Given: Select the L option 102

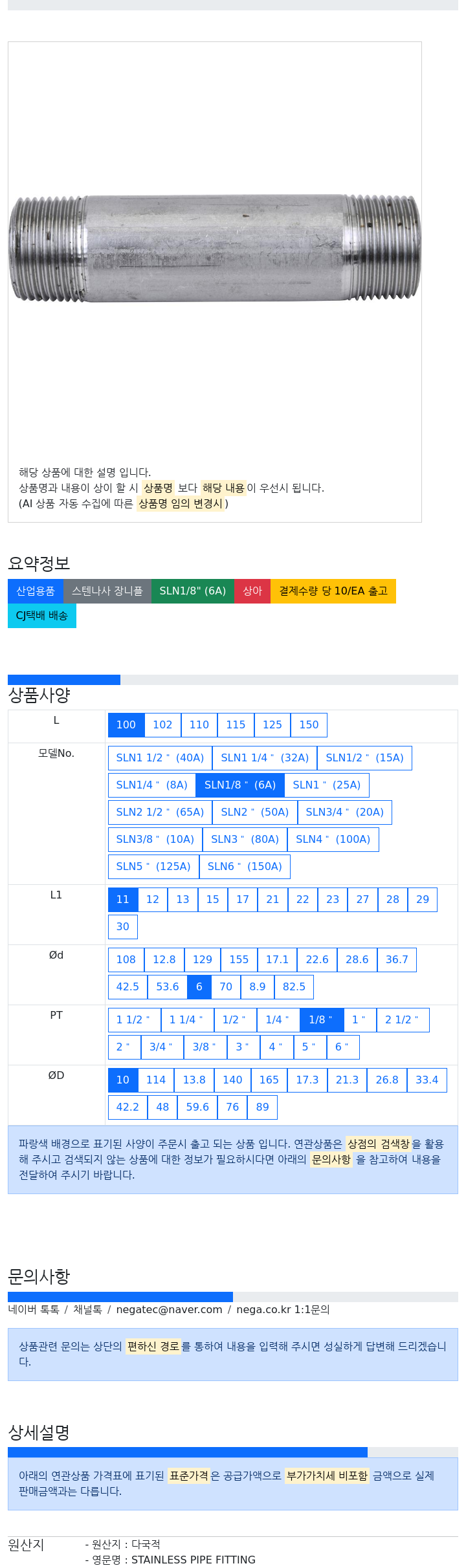Looking at the screenshot, I should 162,724.
